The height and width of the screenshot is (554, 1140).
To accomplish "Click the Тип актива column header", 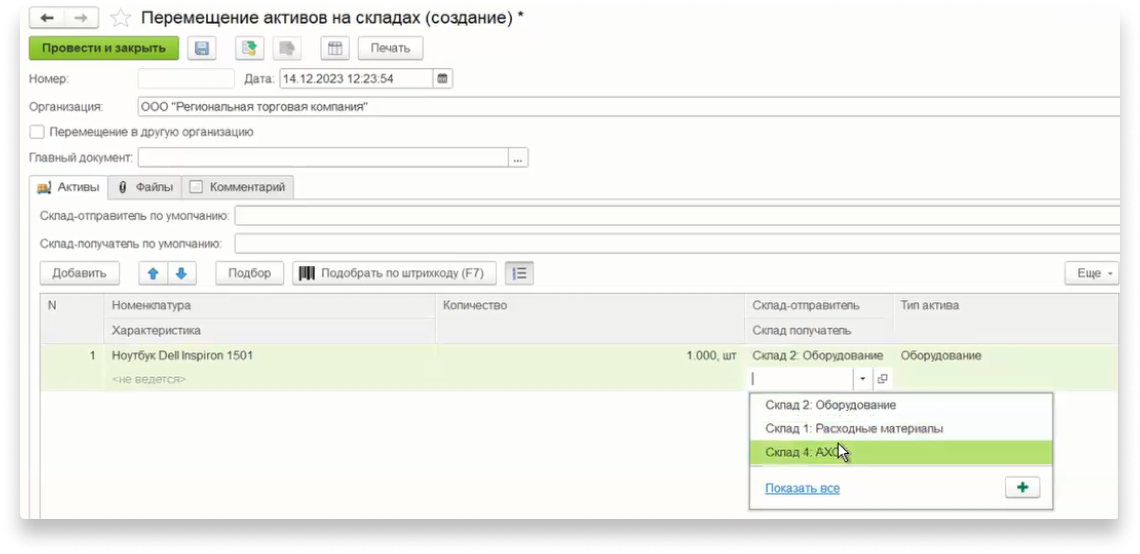I will pos(1006,305).
